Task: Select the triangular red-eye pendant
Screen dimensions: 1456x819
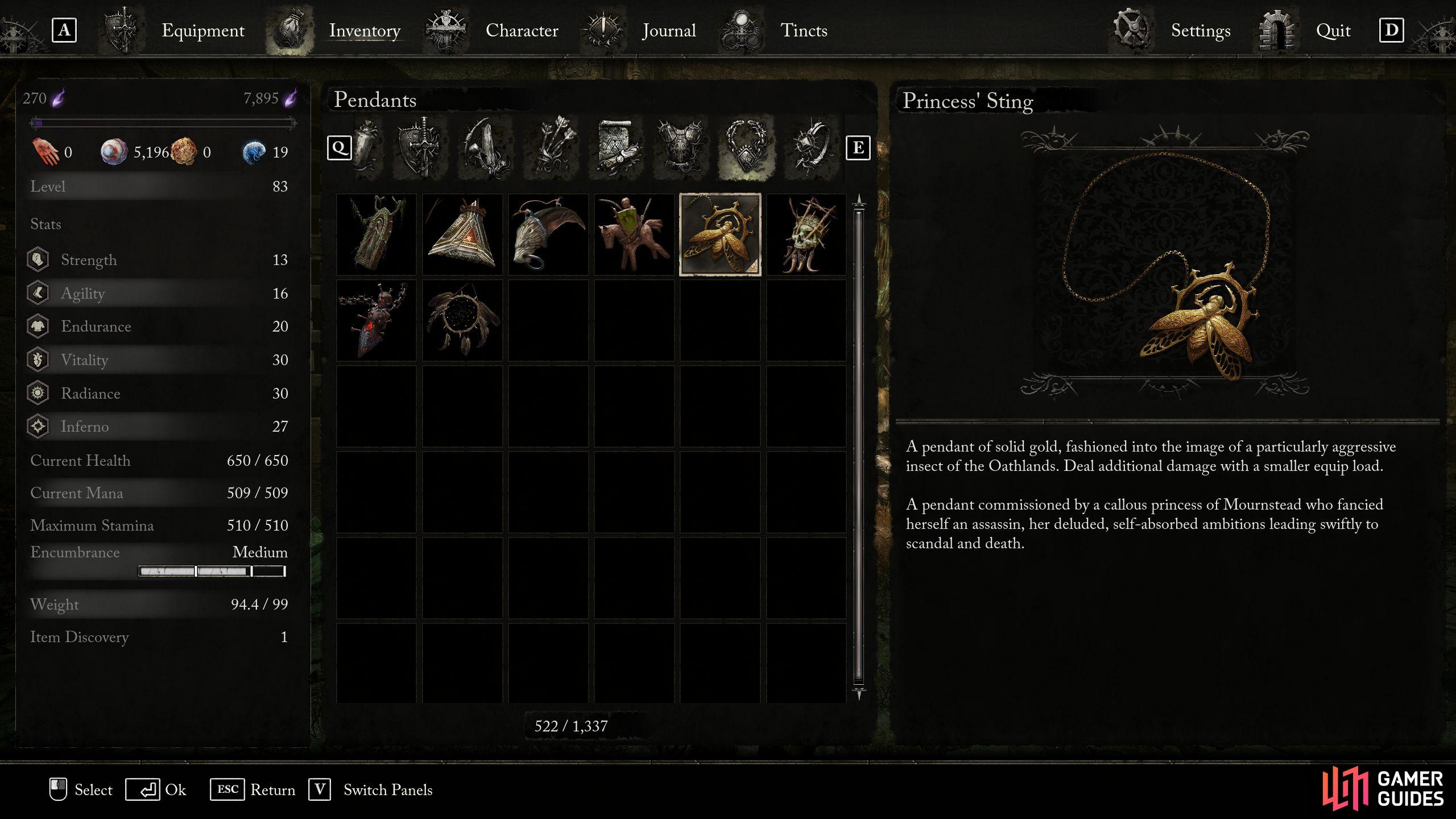Action: pos(462,234)
